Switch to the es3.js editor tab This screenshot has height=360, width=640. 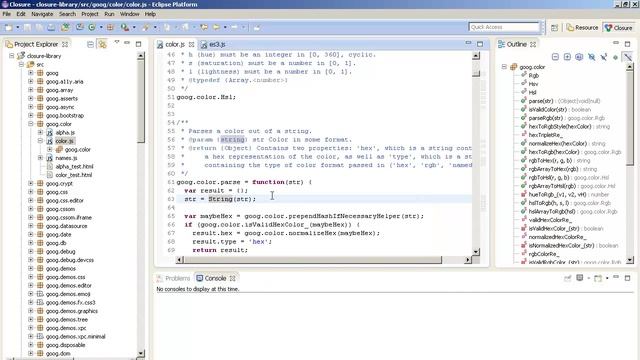coord(213,44)
